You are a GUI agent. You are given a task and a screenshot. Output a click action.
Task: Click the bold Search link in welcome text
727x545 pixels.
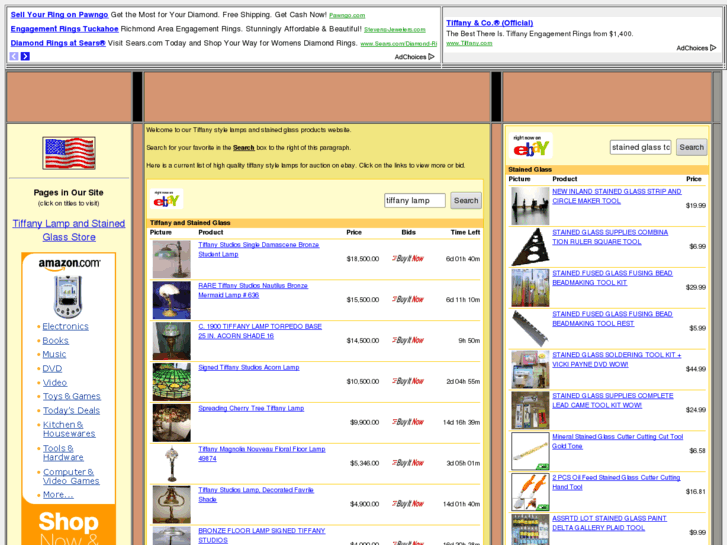point(243,147)
